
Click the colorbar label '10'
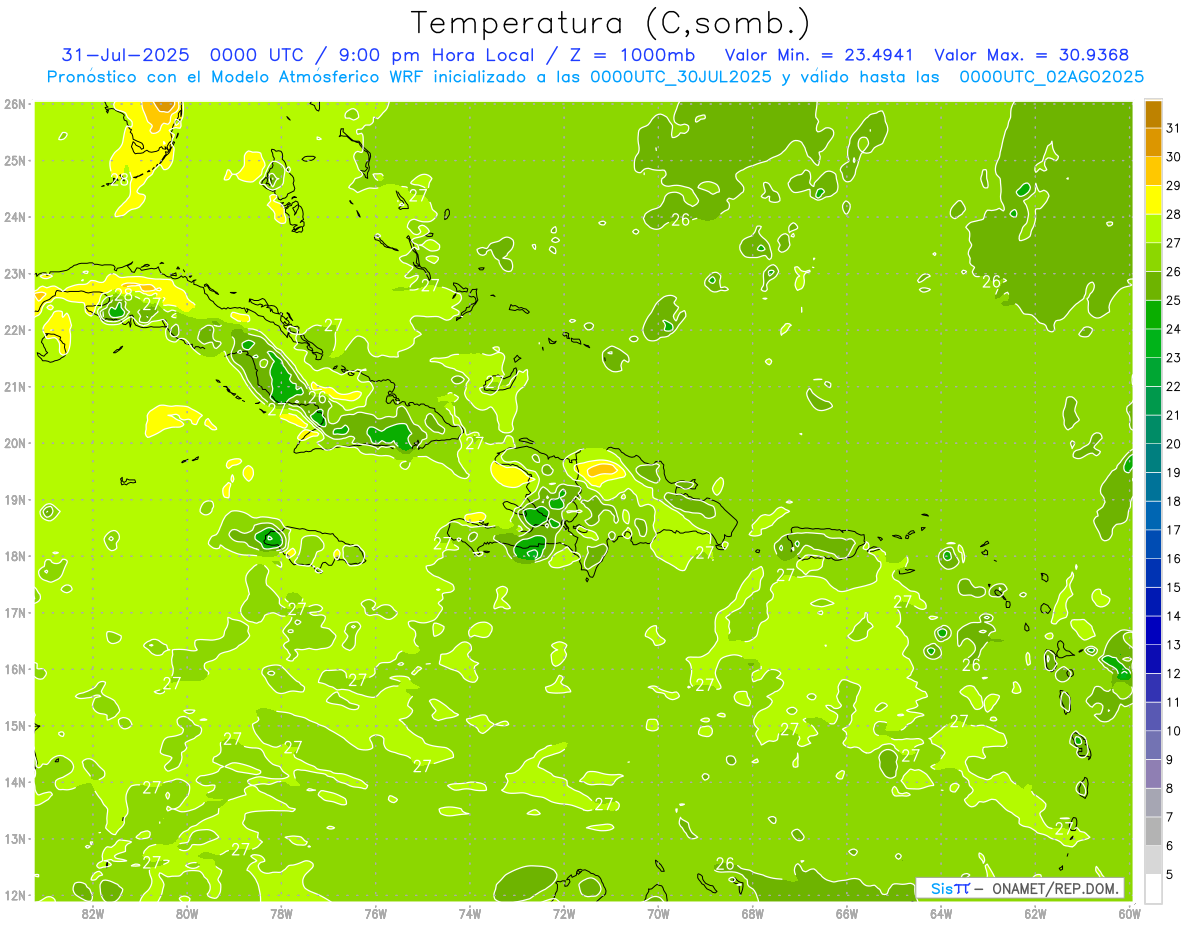point(1174,732)
